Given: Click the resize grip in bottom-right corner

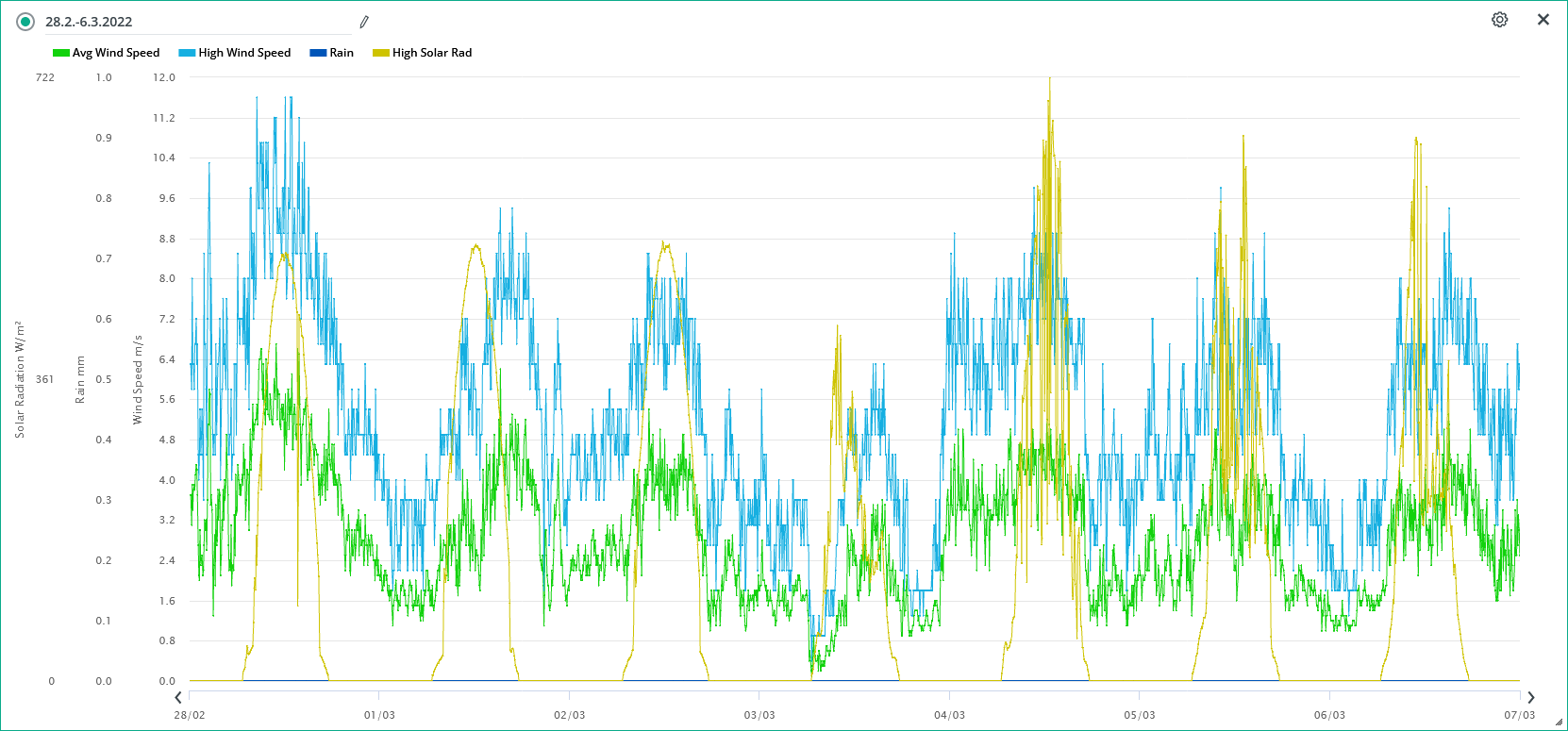Looking at the screenshot, I should click(1559, 723).
